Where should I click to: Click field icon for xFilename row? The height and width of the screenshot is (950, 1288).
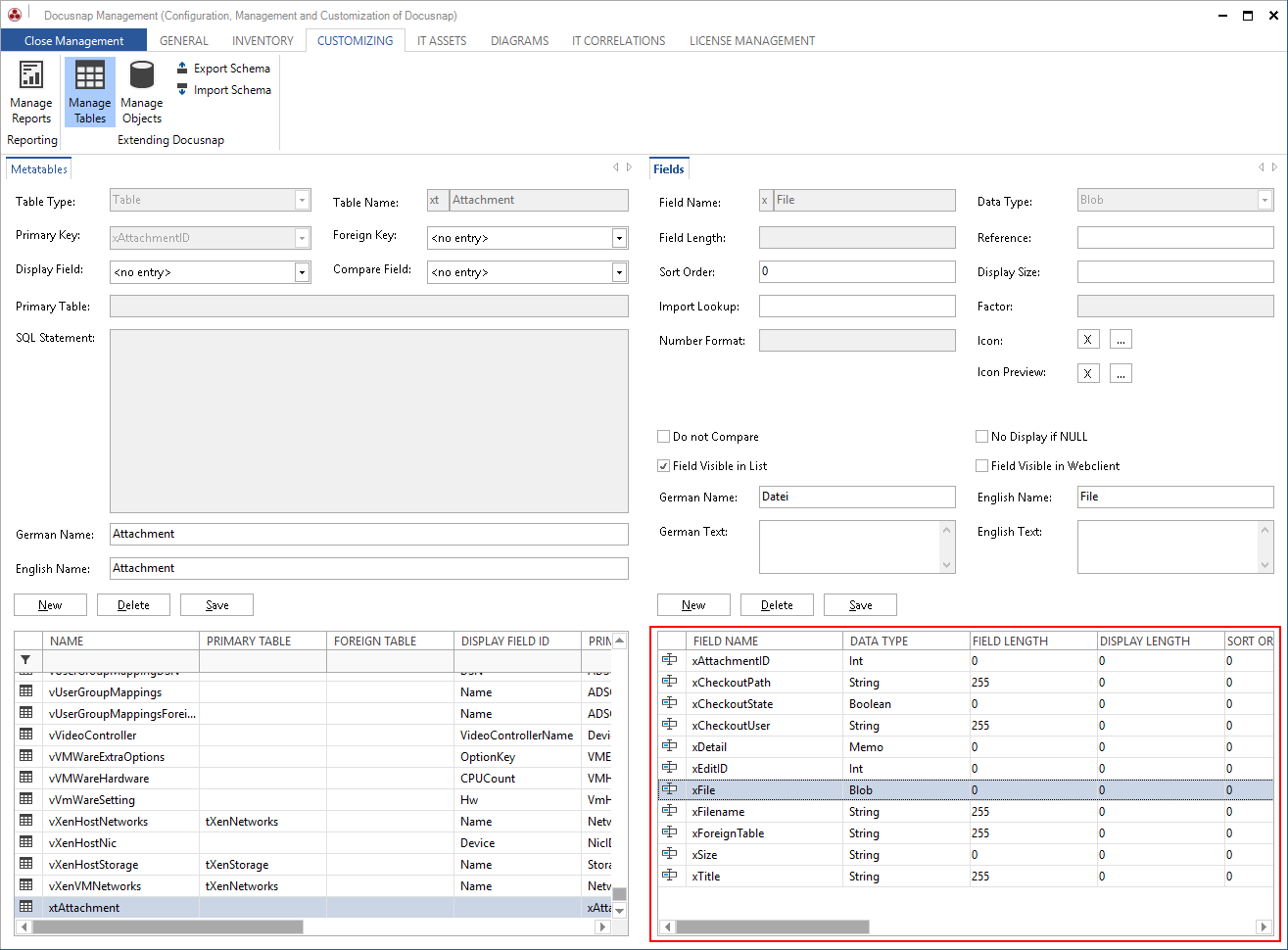[x=670, y=811]
